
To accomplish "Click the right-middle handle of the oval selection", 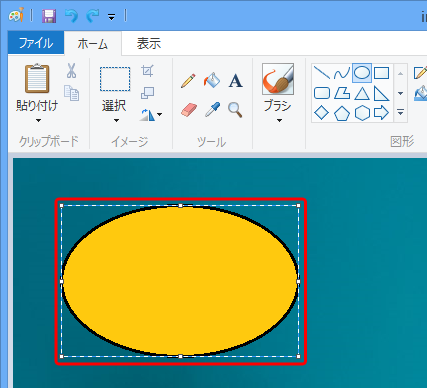I will click(x=298, y=282).
